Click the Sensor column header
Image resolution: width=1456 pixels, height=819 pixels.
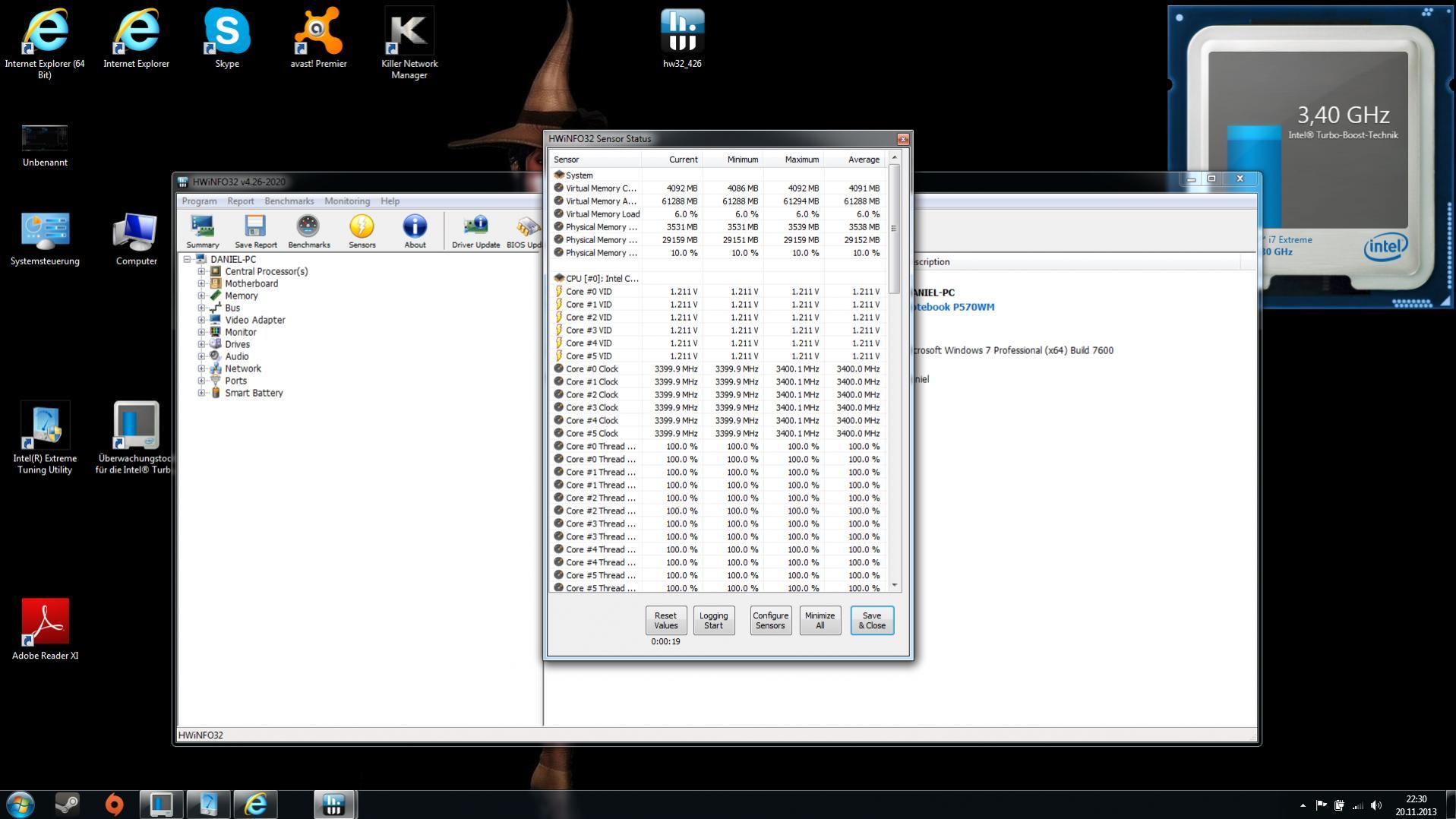tap(595, 160)
